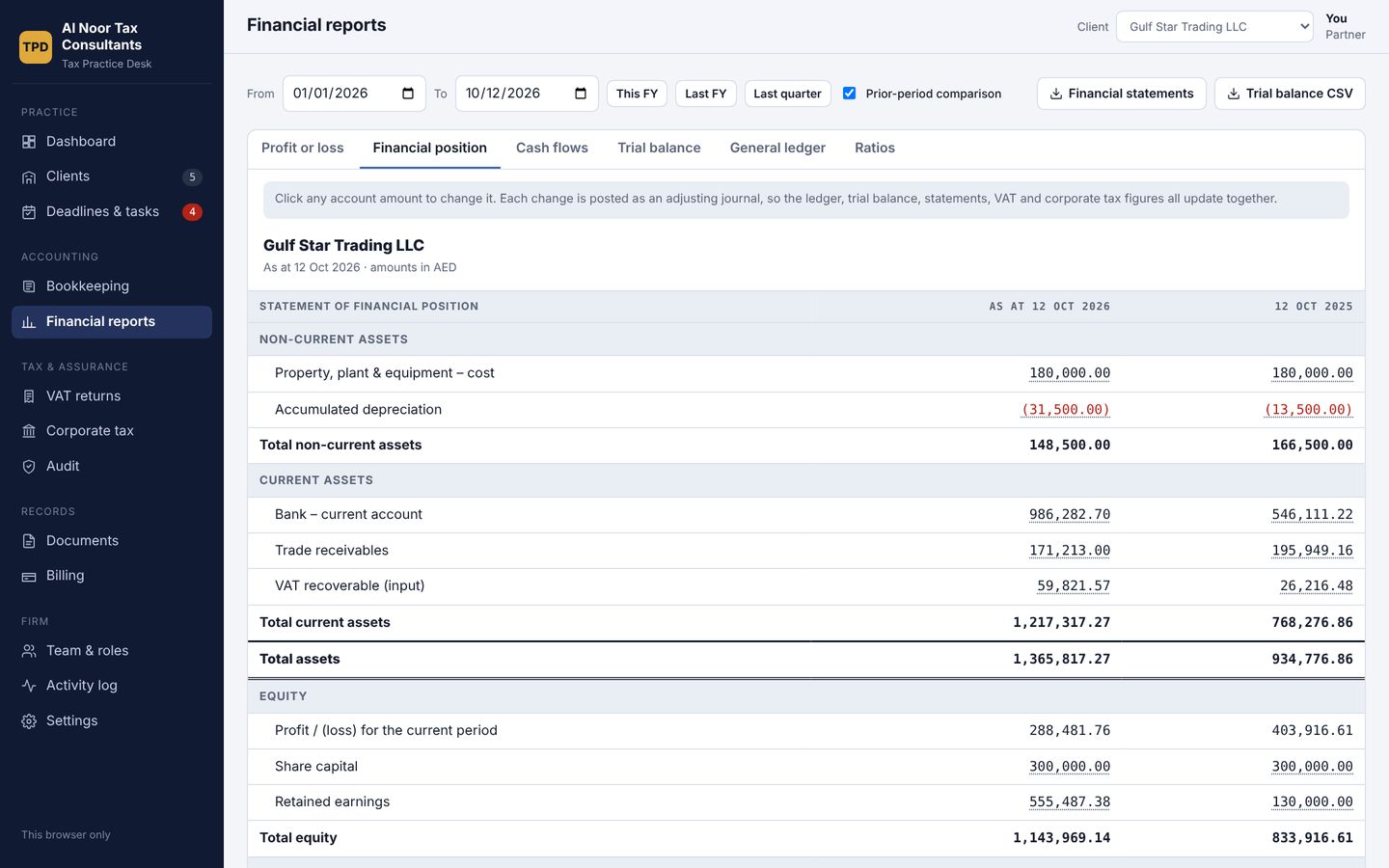Click the Audit shield icon

pos(29,467)
